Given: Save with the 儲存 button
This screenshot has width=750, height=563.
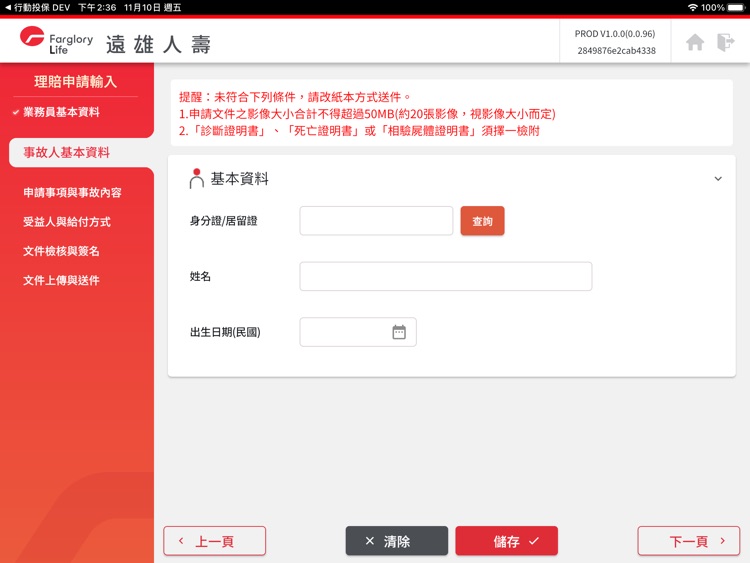Looking at the screenshot, I should click(507, 541).
